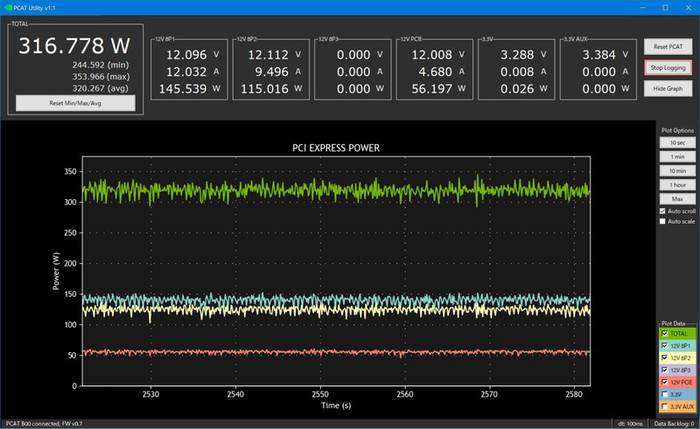Click the 2550 tick on the time axis
Image resolution: width=700 pixels, height=429 pixels.
[320, 394]
